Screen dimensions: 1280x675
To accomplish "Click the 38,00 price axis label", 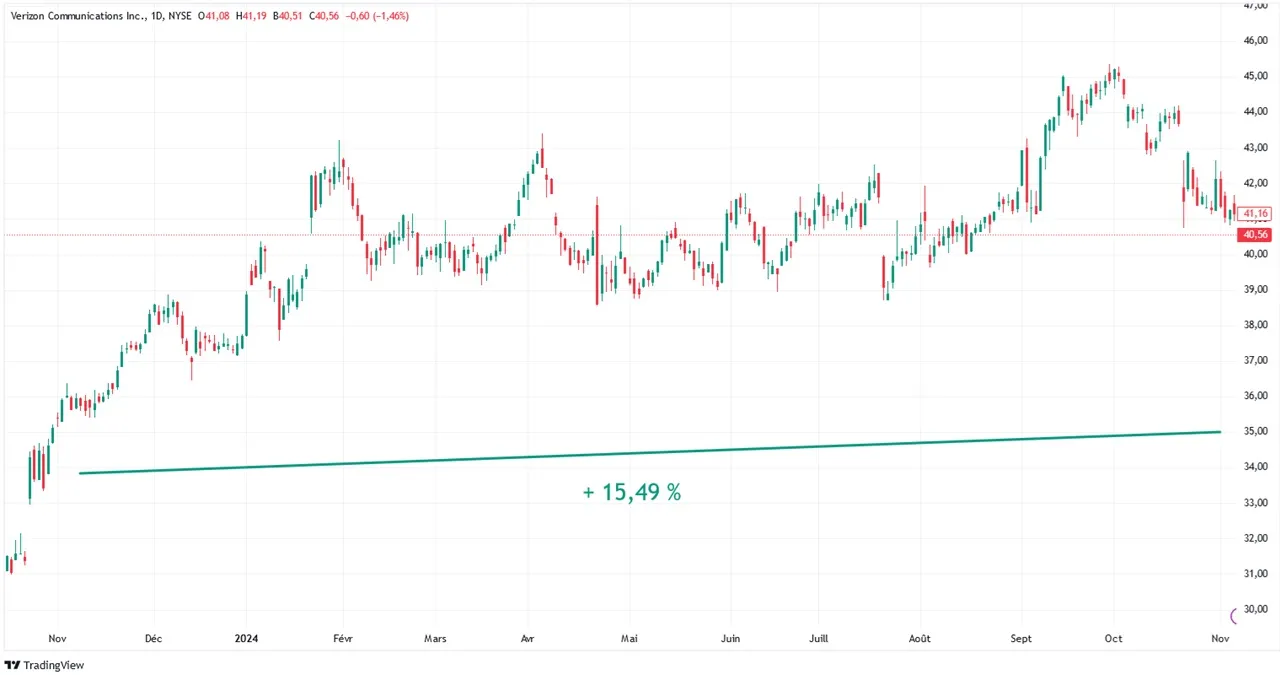I will tap(1256, 325).
